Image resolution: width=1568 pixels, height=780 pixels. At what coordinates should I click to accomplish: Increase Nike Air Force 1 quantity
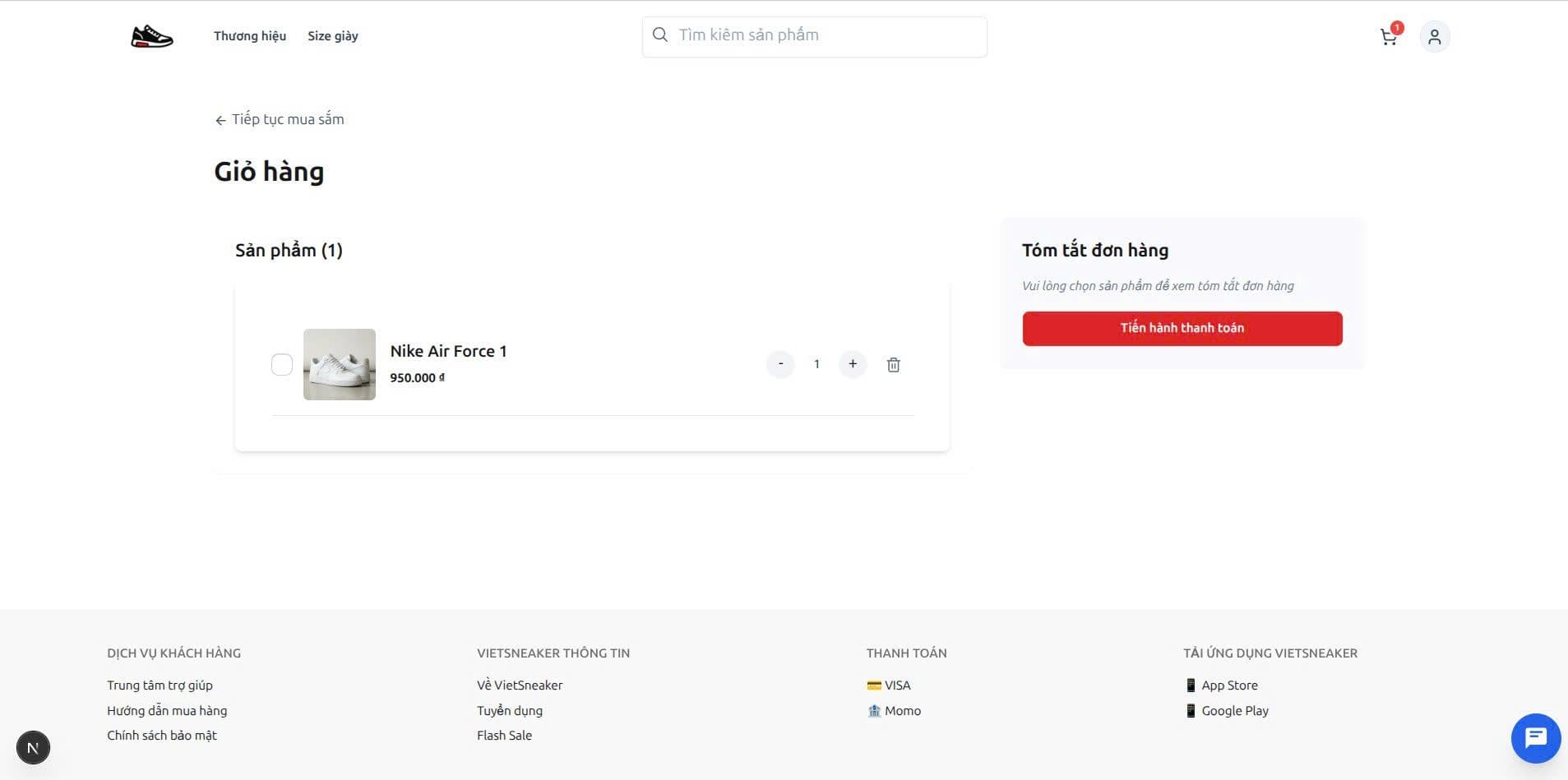853,364
